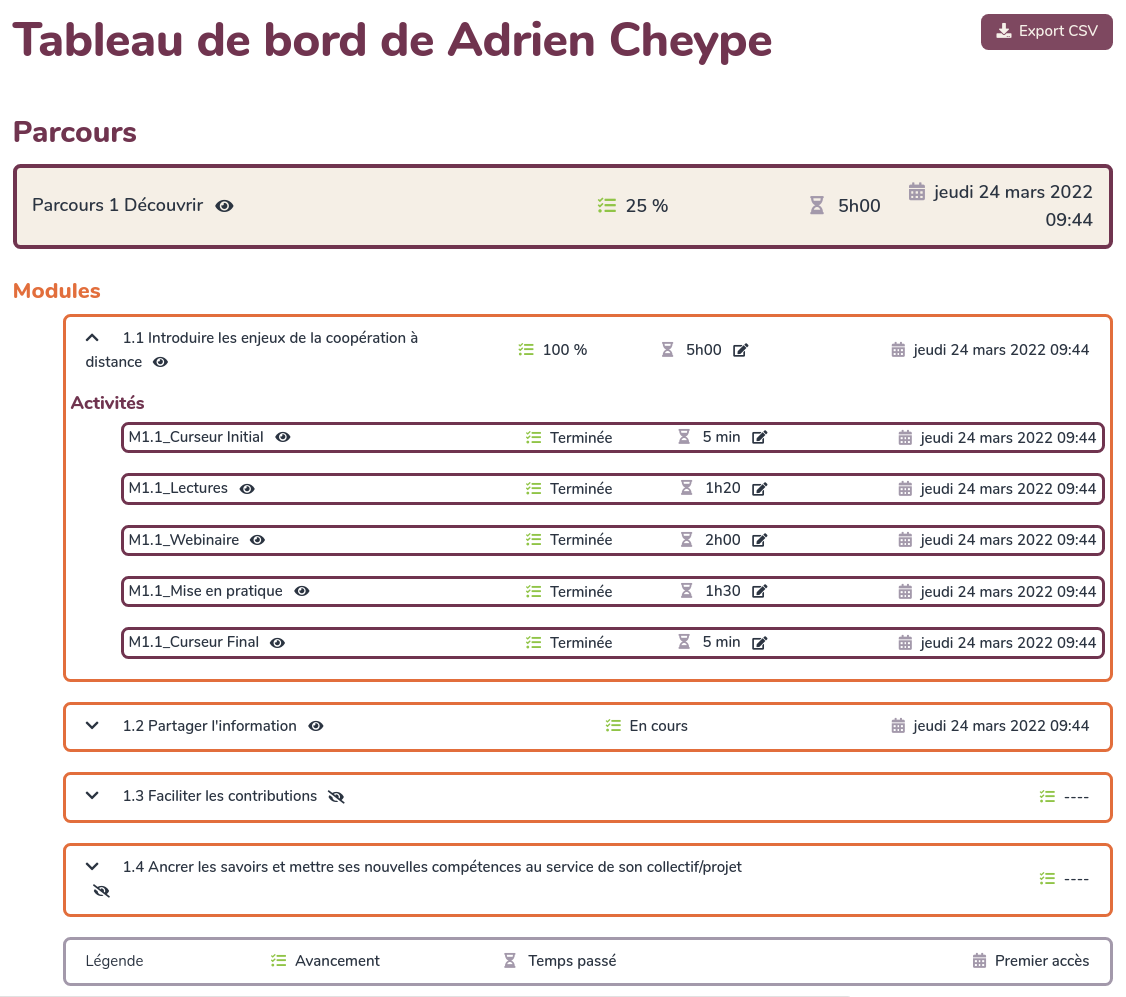The width and height of the screenshot is (1126, 997).
Task: Select the Parcours section heading
Action: pos(74,131)
